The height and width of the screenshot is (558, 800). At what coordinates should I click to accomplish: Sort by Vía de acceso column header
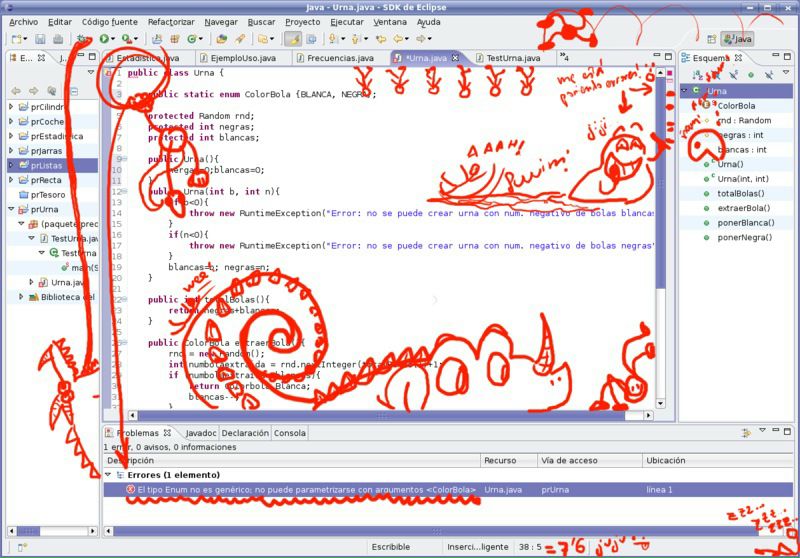(590, 460)
